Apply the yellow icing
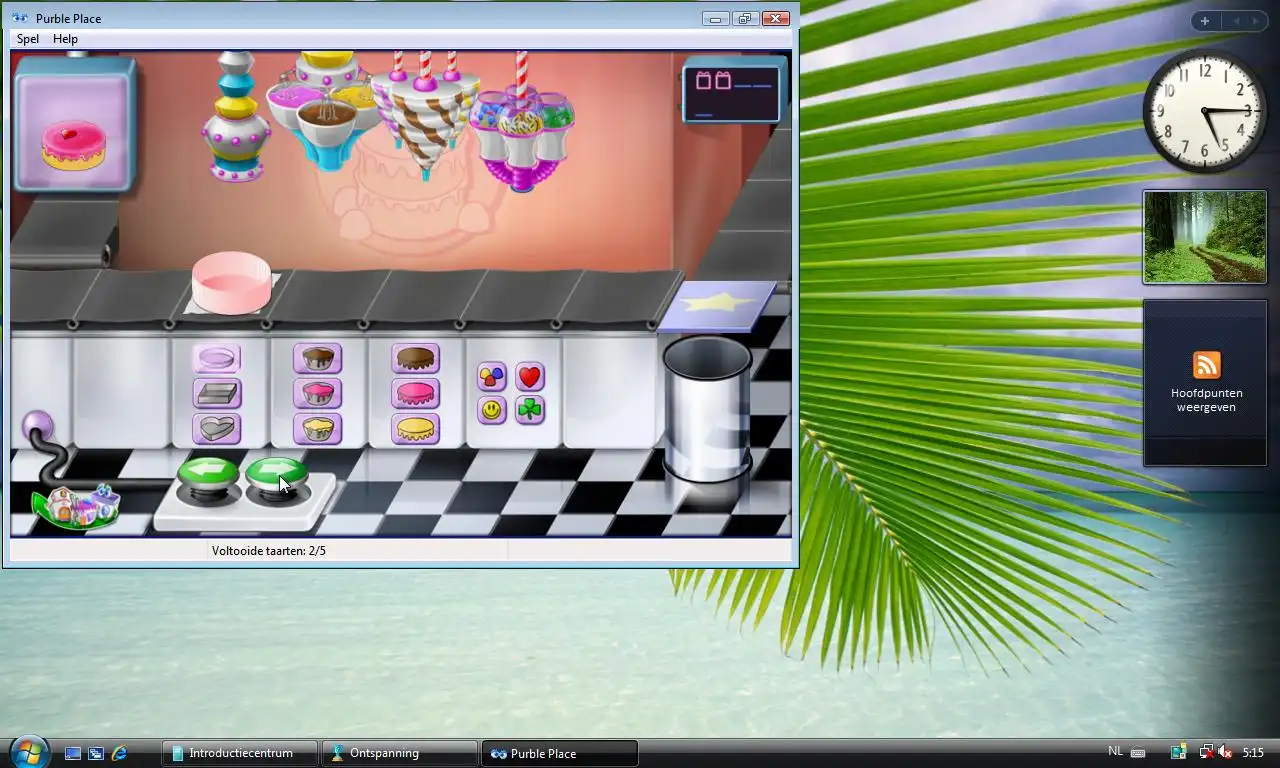Image resolution: width=1280 pixels, height=768 pixels. coord(416,428)
